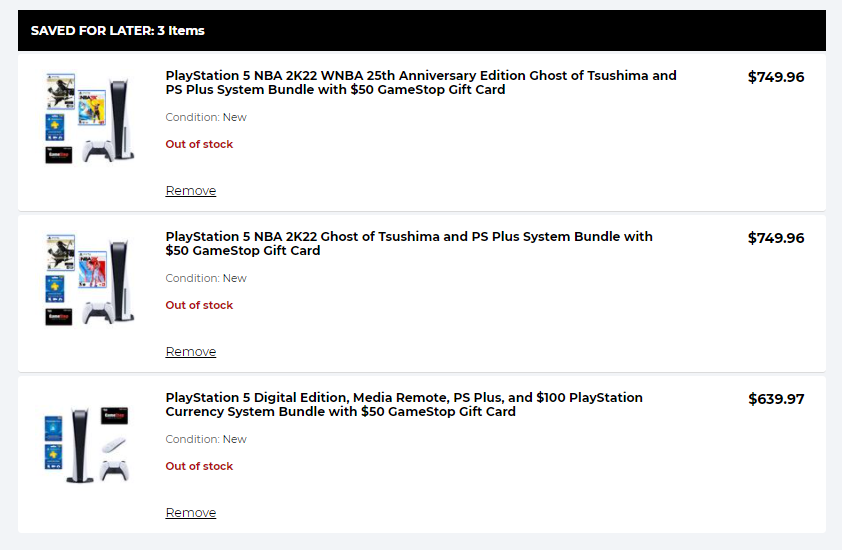The width and height of the screenshot is (842, 550).
Task: Click Out of stock on the second bundle
Action: point(199,305)
